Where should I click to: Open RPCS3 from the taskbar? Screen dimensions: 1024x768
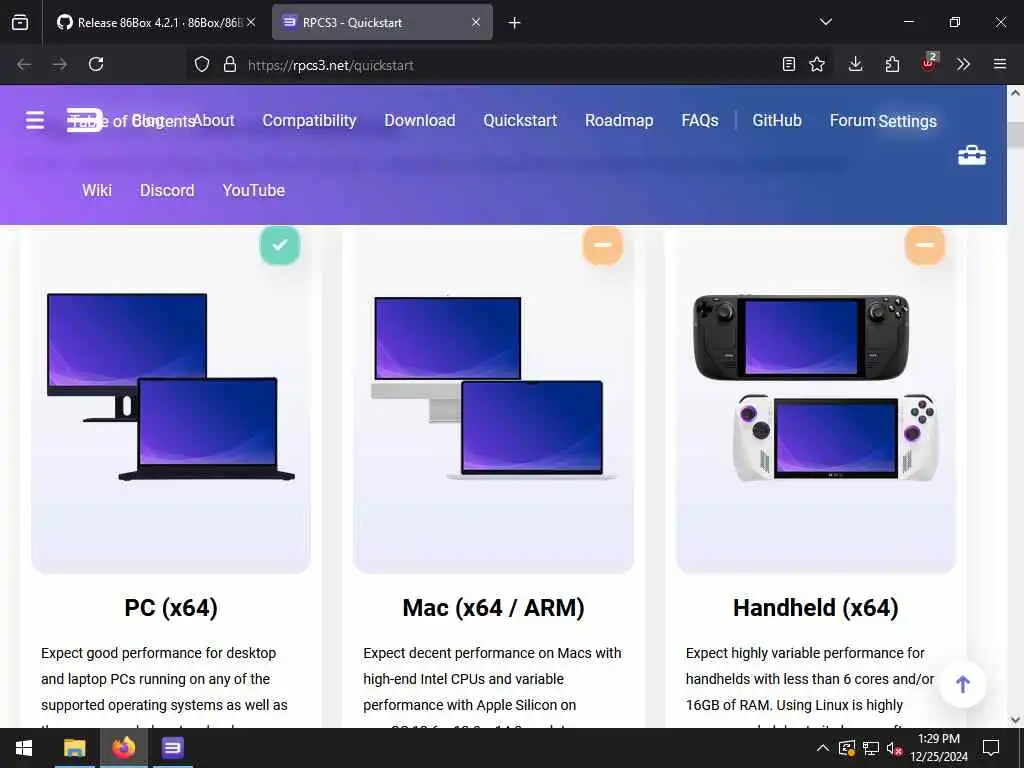(x=173, y=748)
